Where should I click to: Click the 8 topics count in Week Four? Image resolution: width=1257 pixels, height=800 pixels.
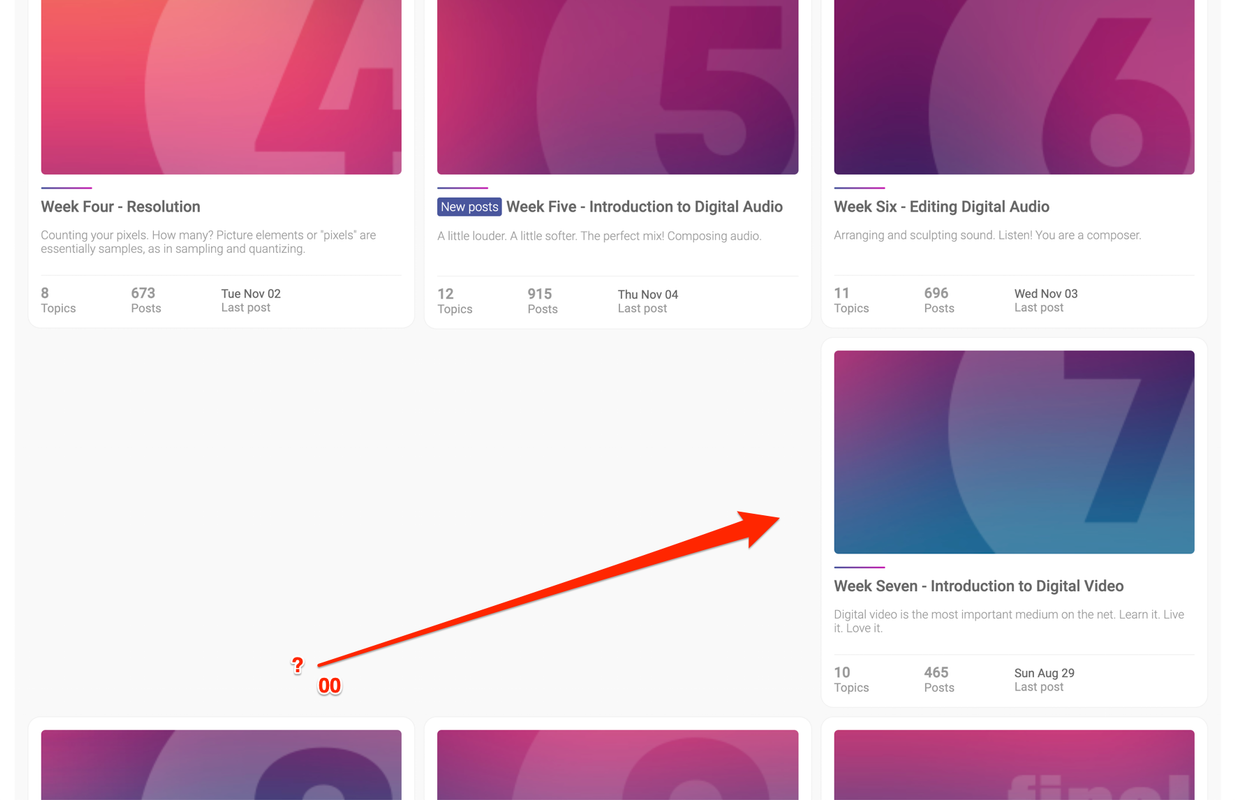pos(45,293)
